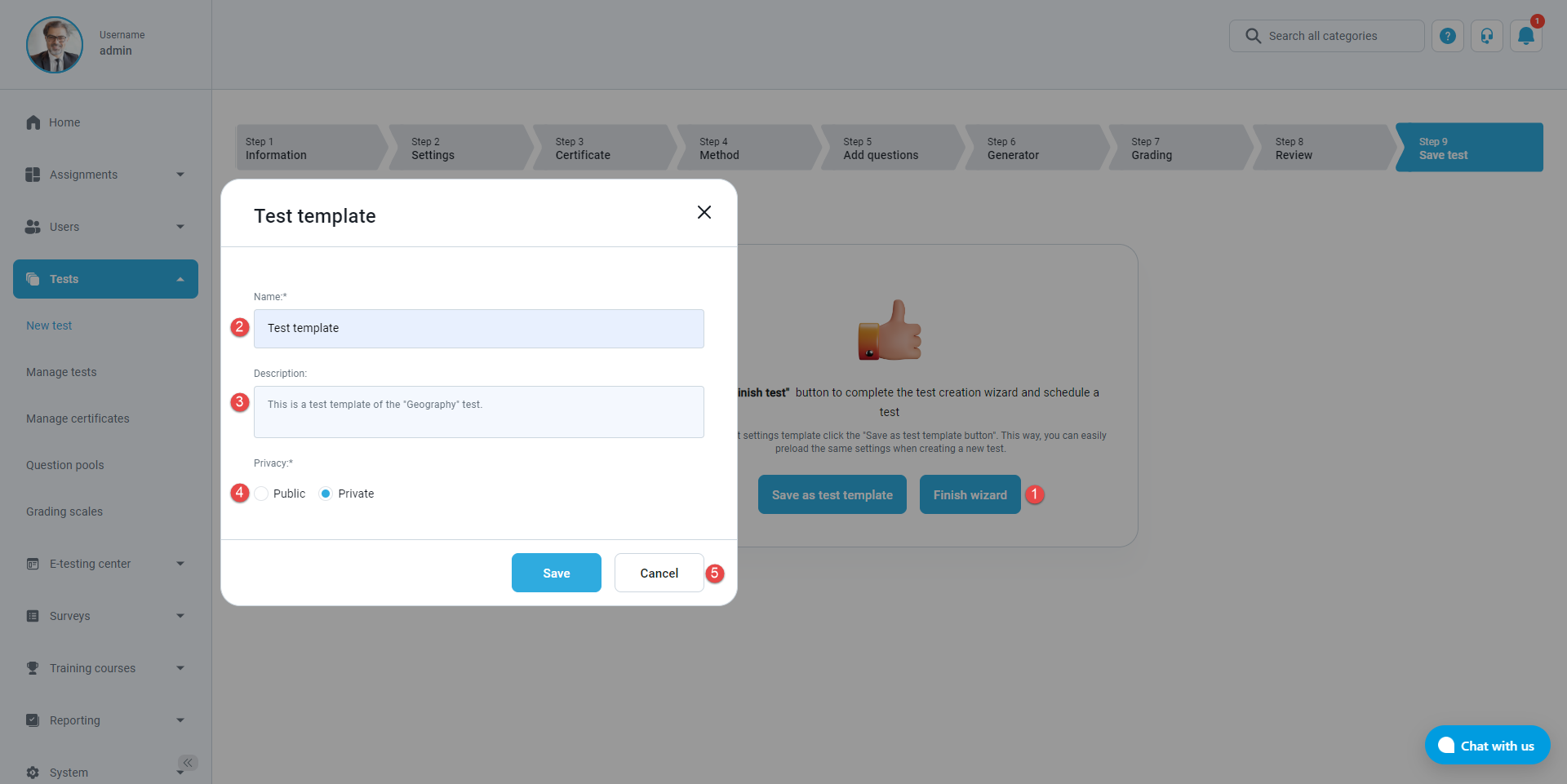Close the Test template dialog
This screenshot has height=784, width=1567.
pos(704,212)
